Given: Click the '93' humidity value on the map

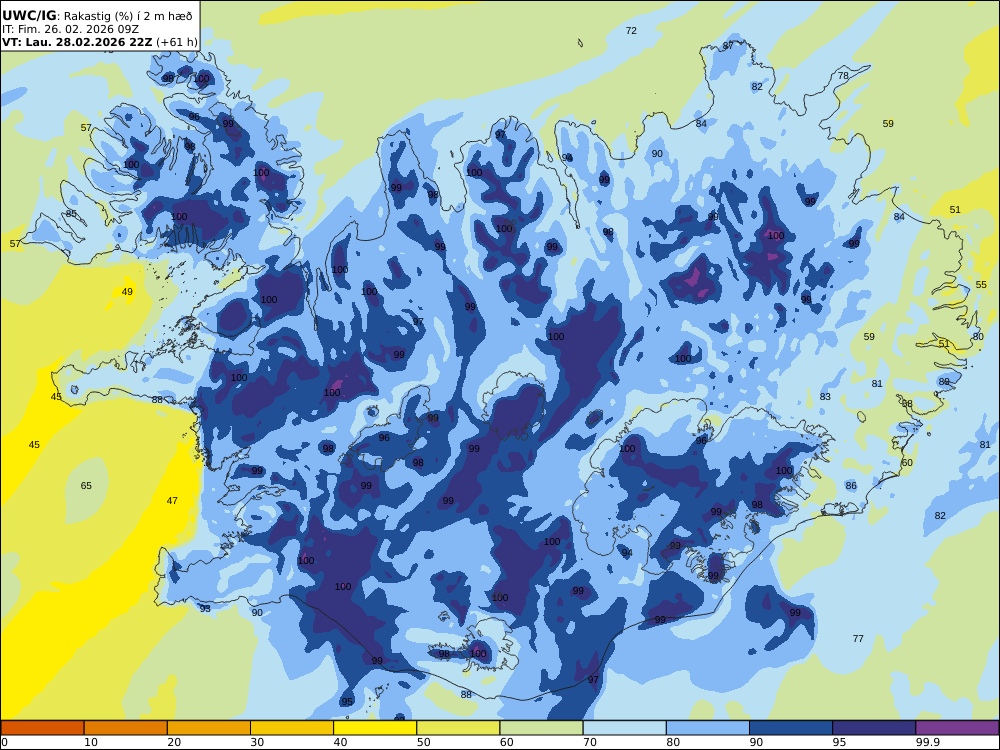Looking at the screenshot, I should (205, 609).
